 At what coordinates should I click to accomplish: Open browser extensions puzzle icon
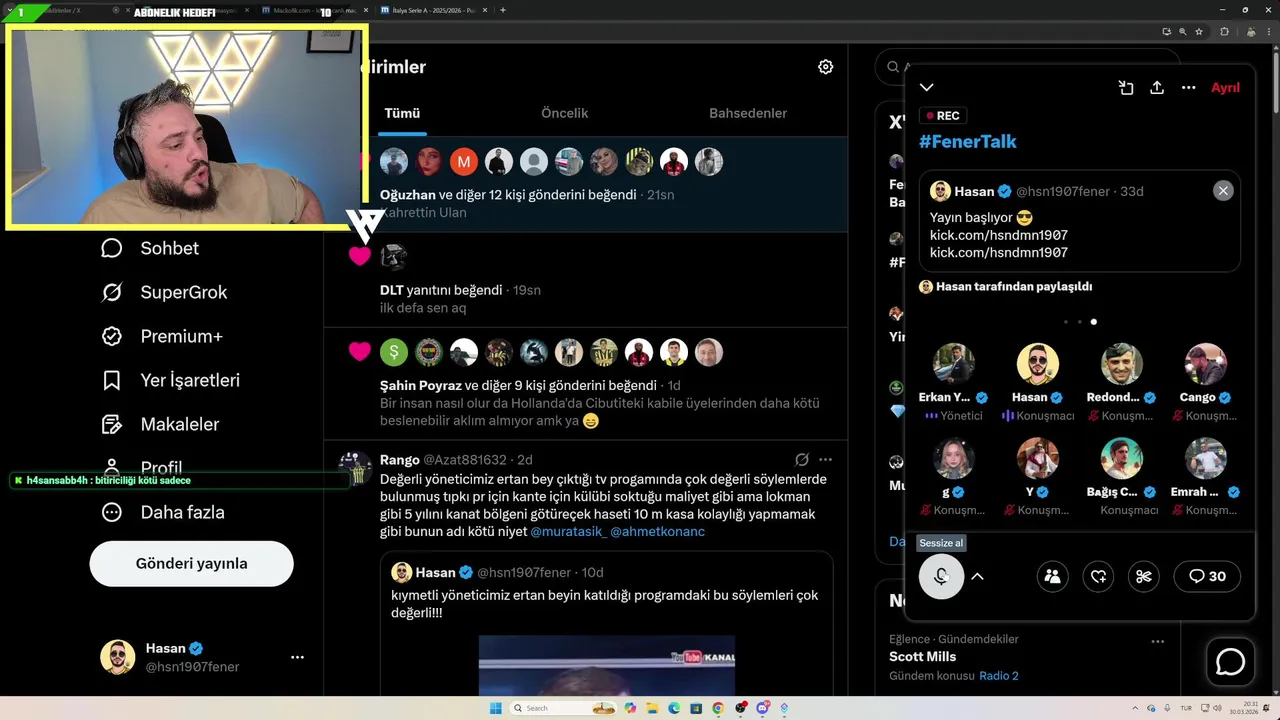[1224, 31]
